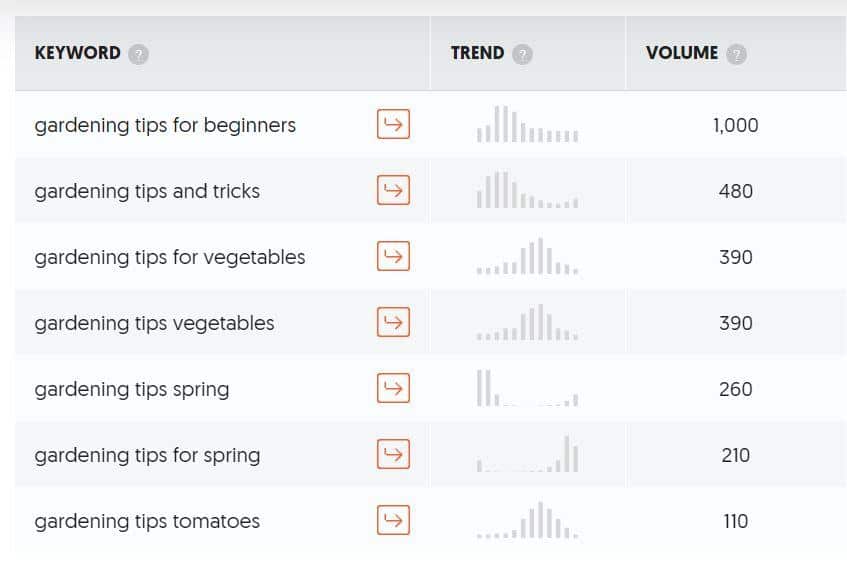847x575 pixels.
Task: Open arrow icon for gardening tips for vegetables
Action: (x=393, y=256)
